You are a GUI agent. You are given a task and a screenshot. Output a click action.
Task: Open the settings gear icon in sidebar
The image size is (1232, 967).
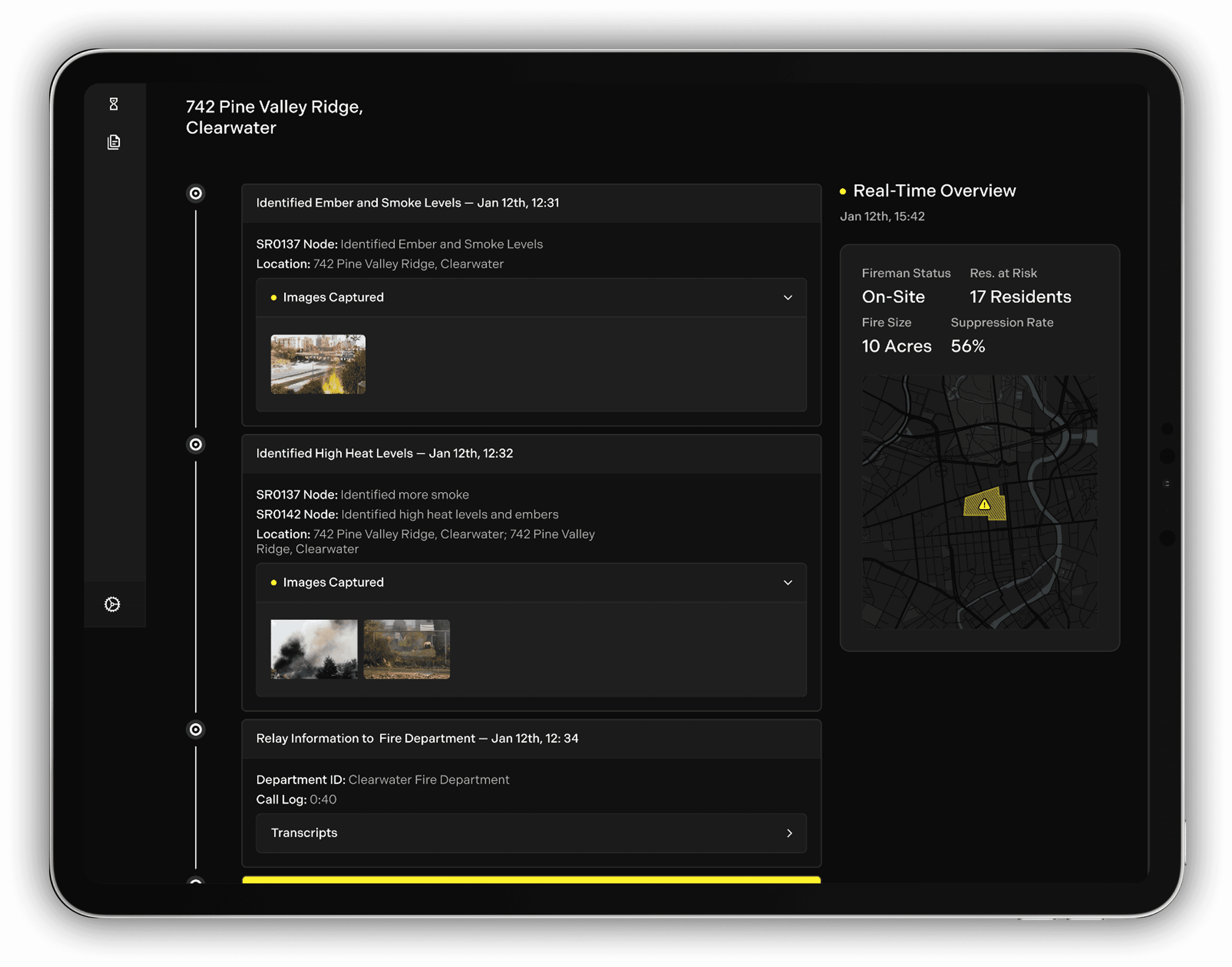[x=113, y=604]
